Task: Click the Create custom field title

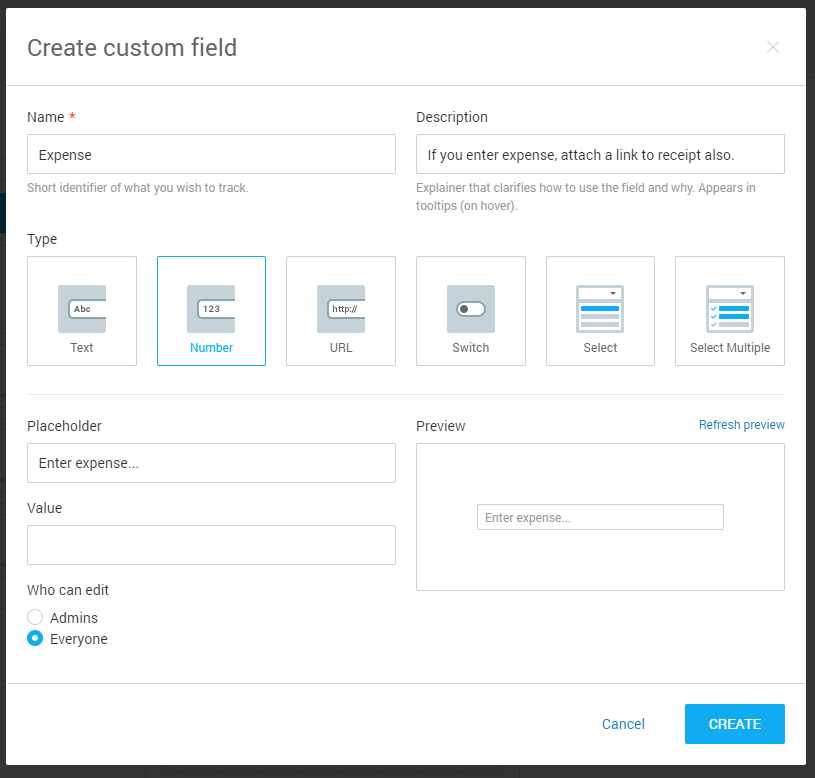Action: pos(132,48)
